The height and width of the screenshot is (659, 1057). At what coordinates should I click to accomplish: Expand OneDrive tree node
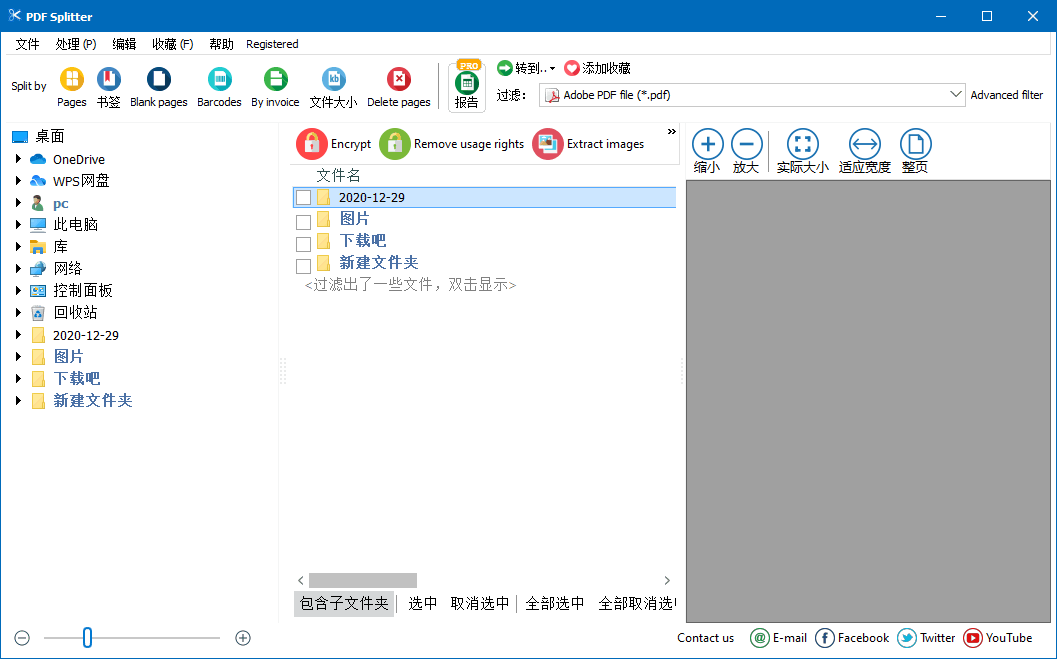coord(18,159)
